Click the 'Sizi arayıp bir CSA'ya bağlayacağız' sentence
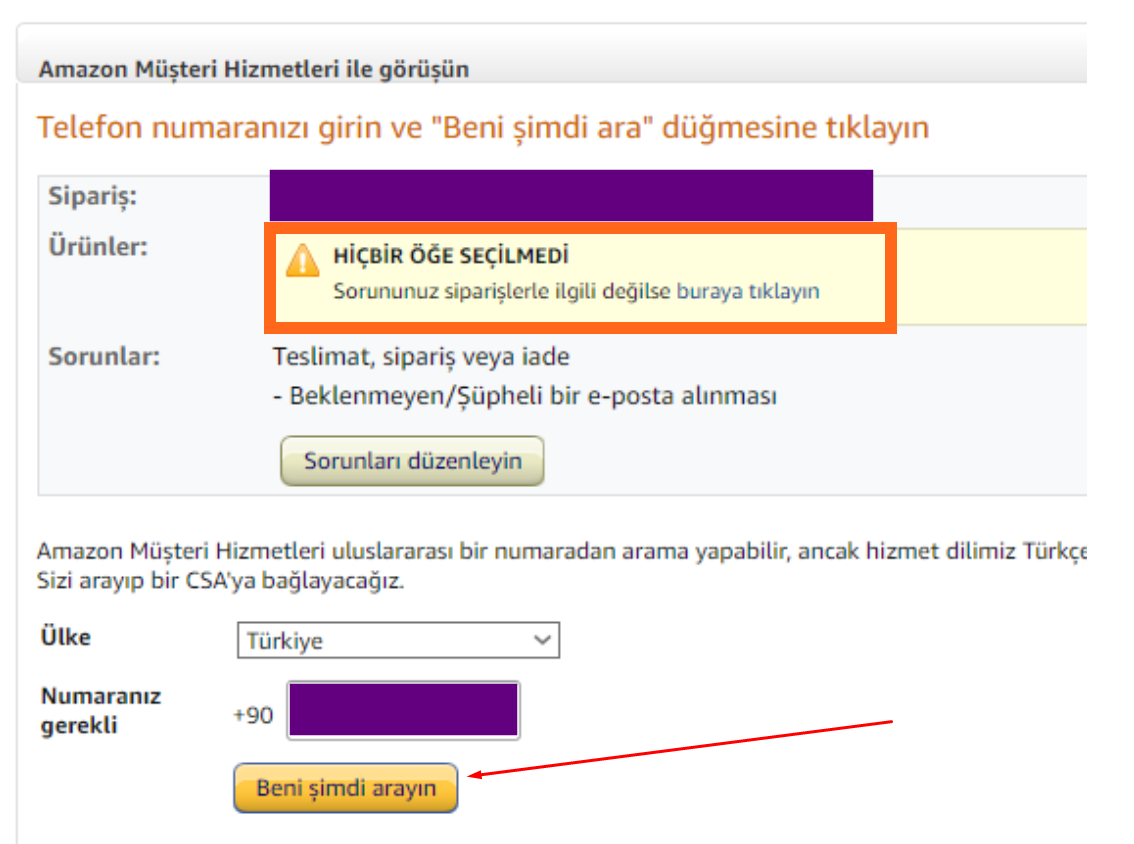 pyautogui.click(x=221, y=580)
